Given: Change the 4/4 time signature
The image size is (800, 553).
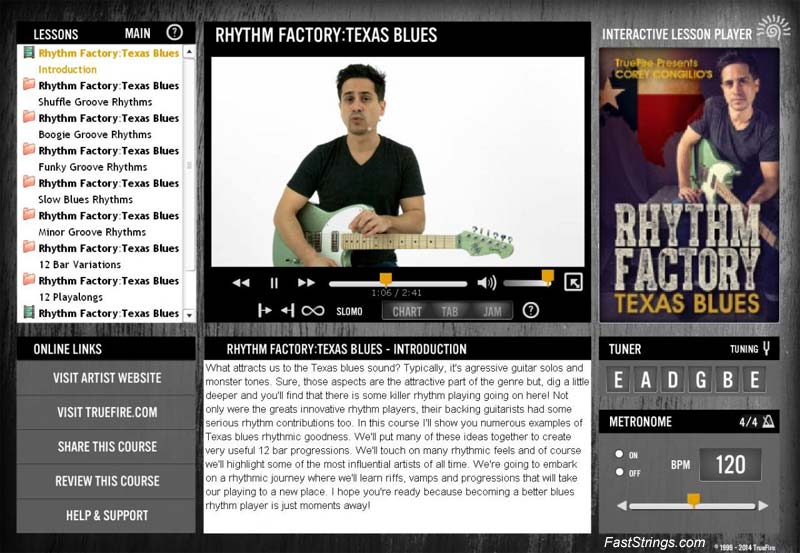Looking at the screenshot, I should tap(748, 422).
